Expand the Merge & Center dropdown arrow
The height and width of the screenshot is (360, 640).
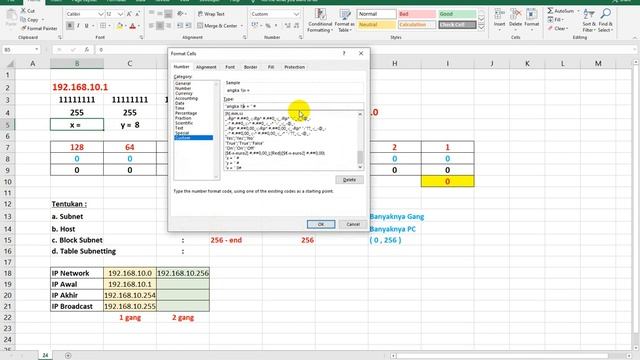tap(242, 26)
